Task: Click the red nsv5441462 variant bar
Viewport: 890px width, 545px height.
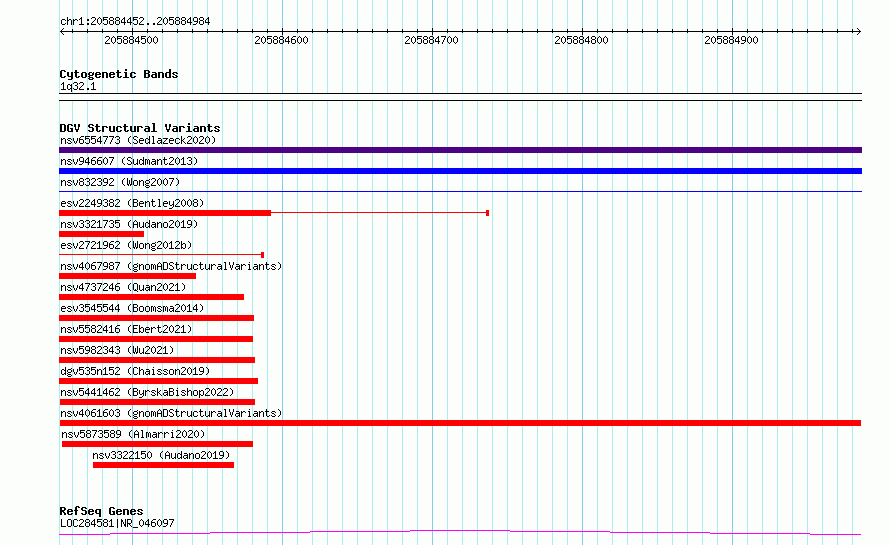Action: (x=157, y=402)
